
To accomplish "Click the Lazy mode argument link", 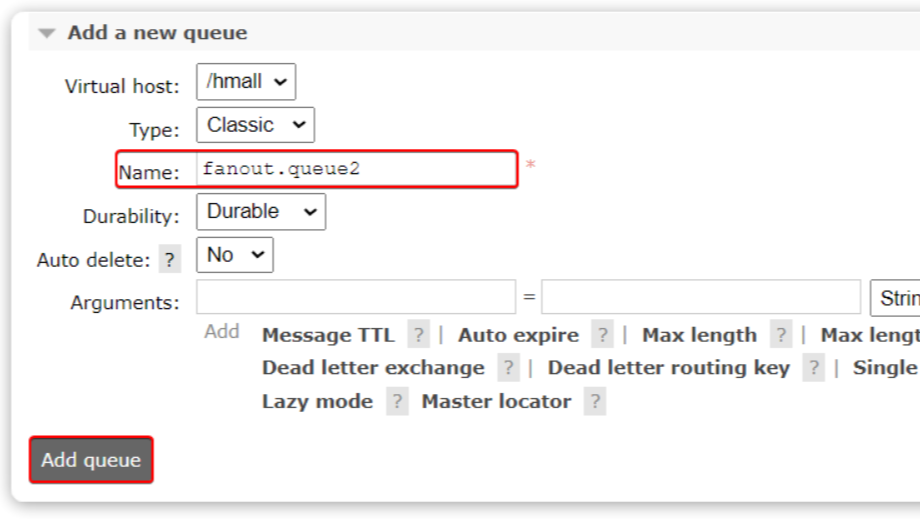I will point(317,402).
